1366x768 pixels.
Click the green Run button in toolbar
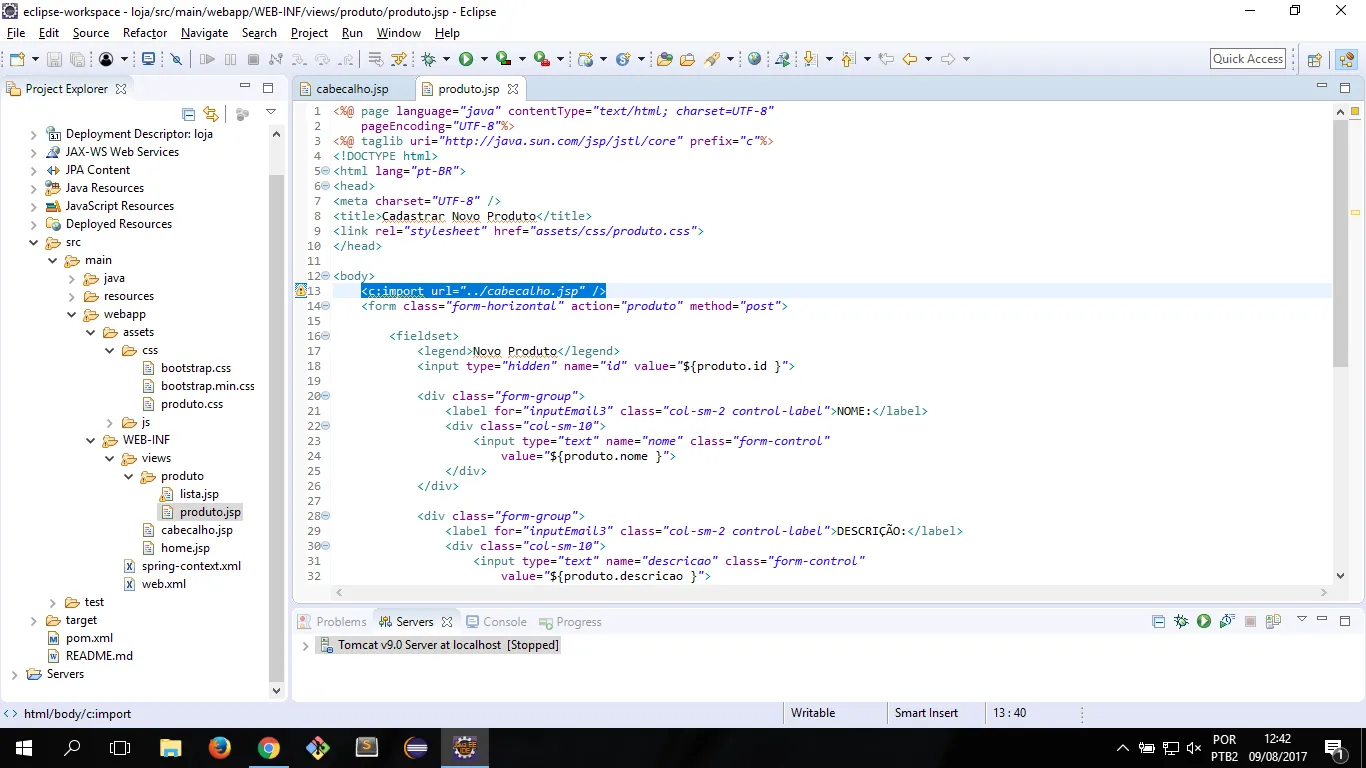tap(466, 60)
